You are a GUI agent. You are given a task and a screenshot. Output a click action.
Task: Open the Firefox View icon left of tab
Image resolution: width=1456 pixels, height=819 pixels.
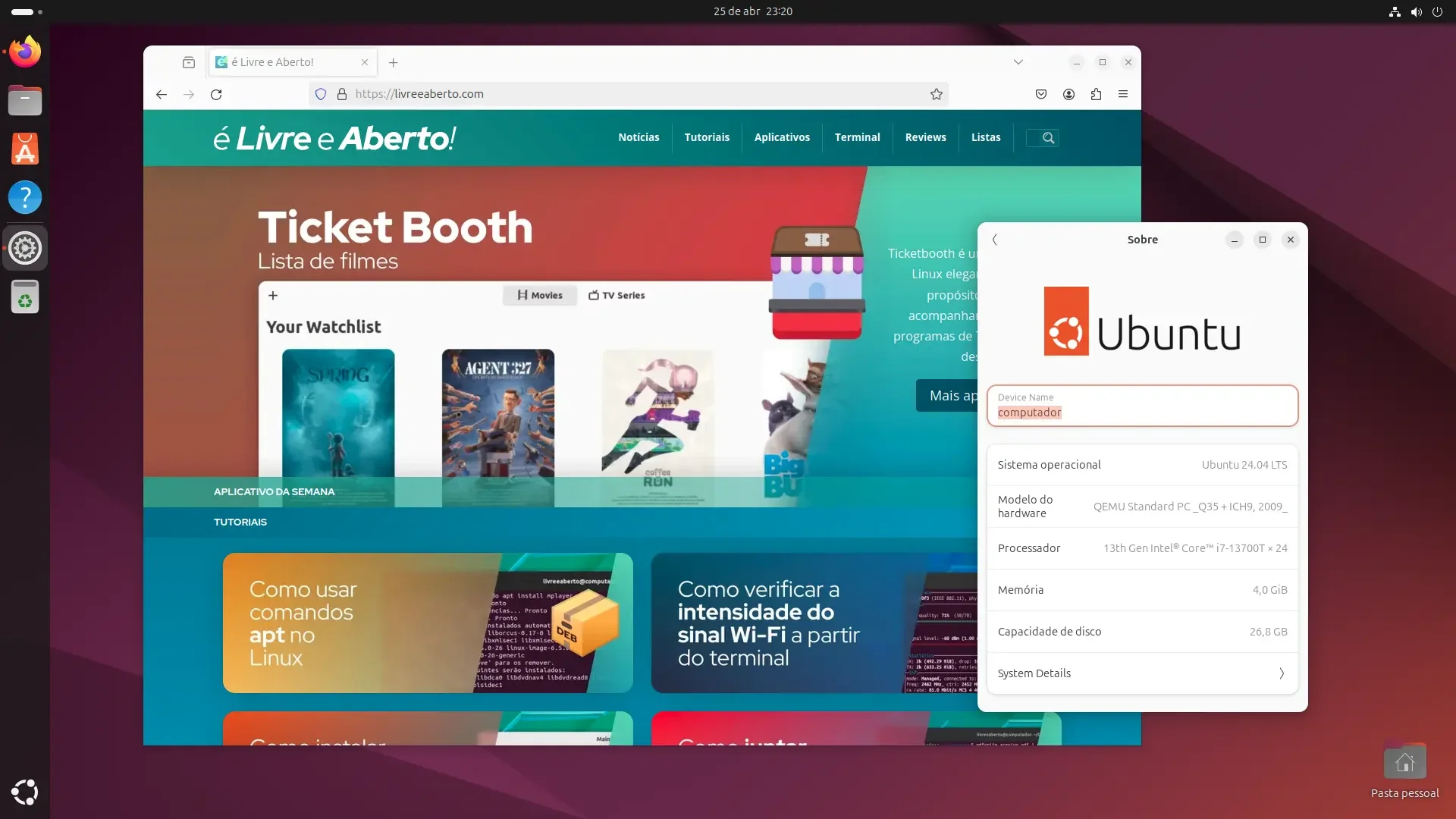click(189, 62)
